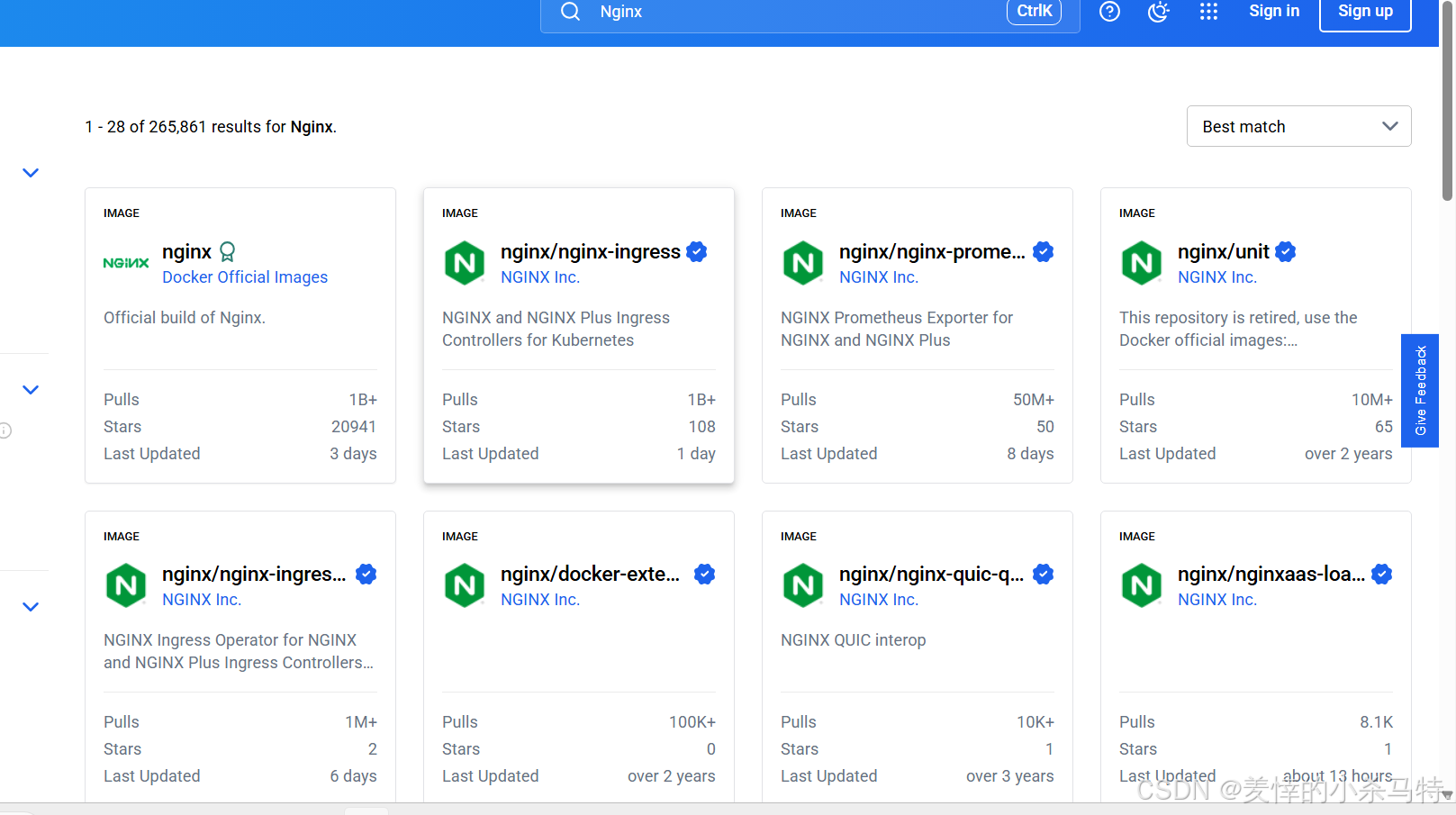Click the verified badge beside nginx/nginx-quic-q...
Viewport: 1456px width, 815px height.
pos(1044,575)
